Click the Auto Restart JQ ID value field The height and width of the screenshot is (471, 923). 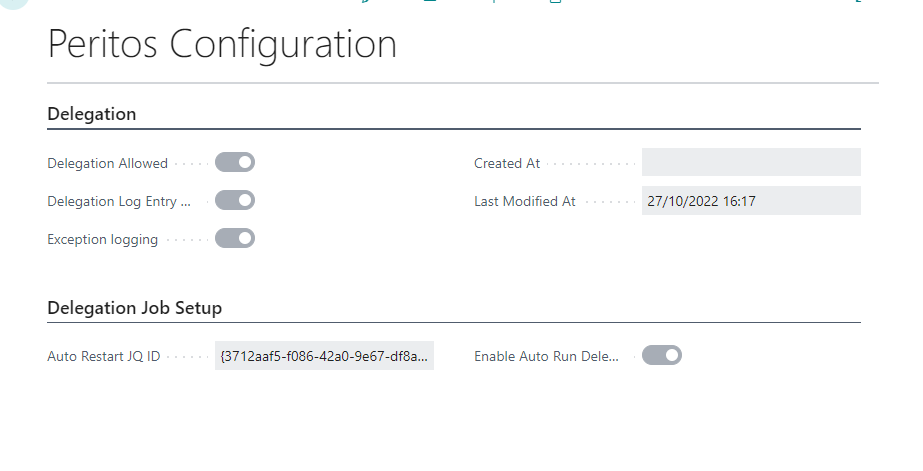(324, 355)
